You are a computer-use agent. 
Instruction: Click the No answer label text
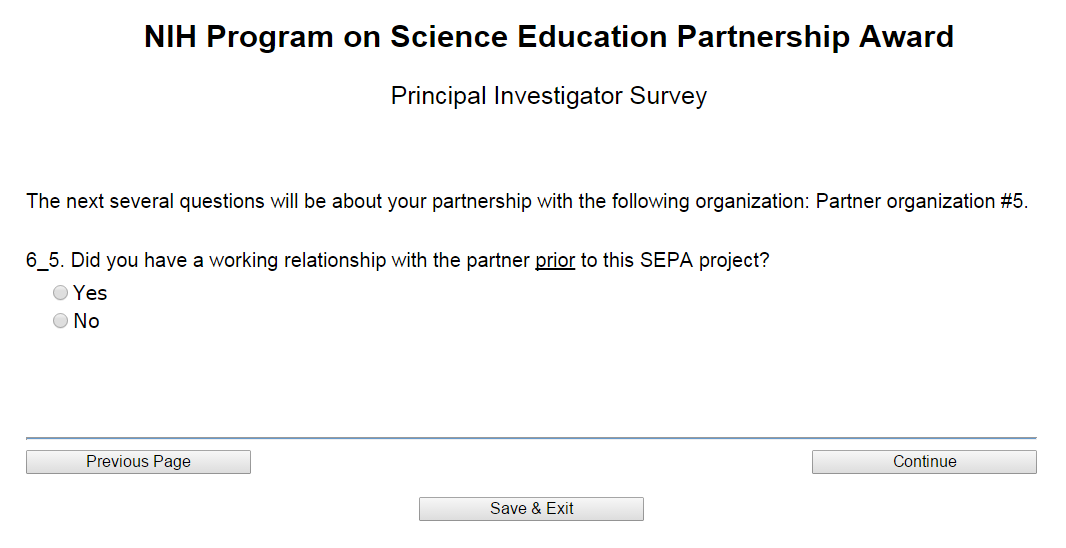[87, 321]
